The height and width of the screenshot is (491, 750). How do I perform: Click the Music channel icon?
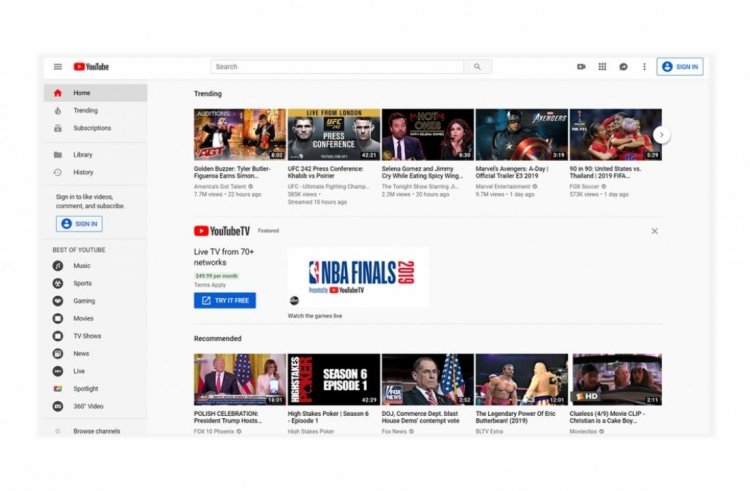tap(58, 266)
